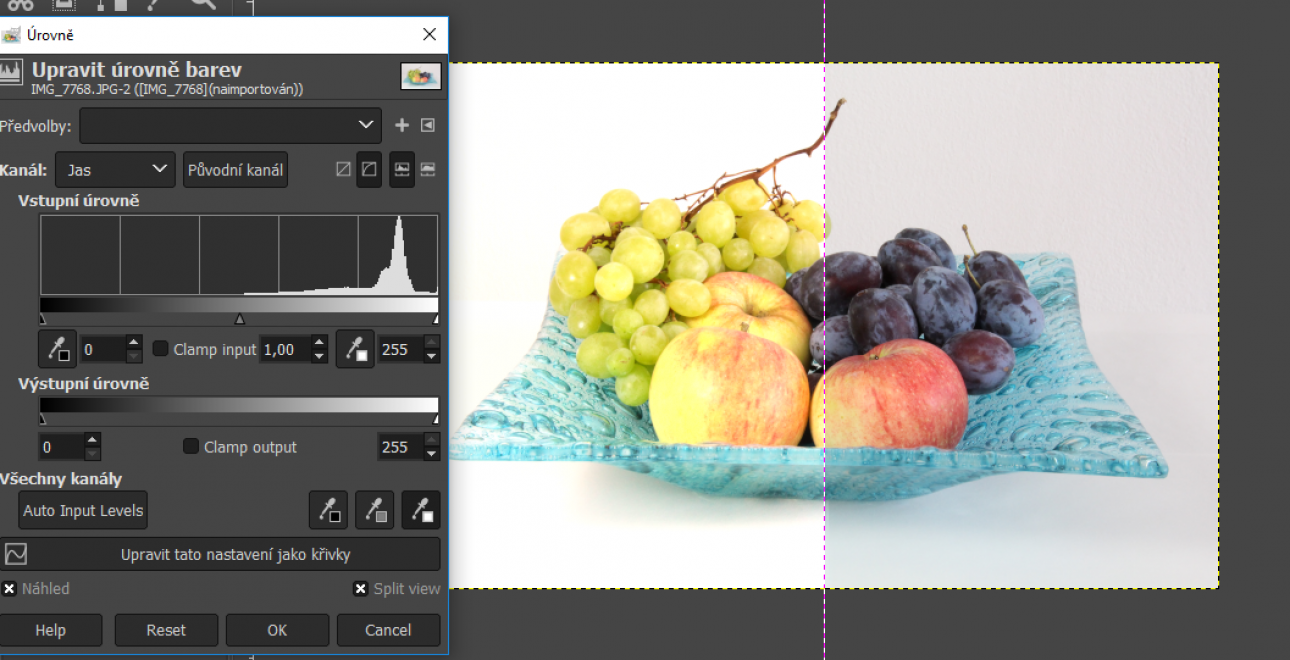Viewport: 1290px width, 660px height.
Task: Click the Cancel button
Action: [388, 630]
